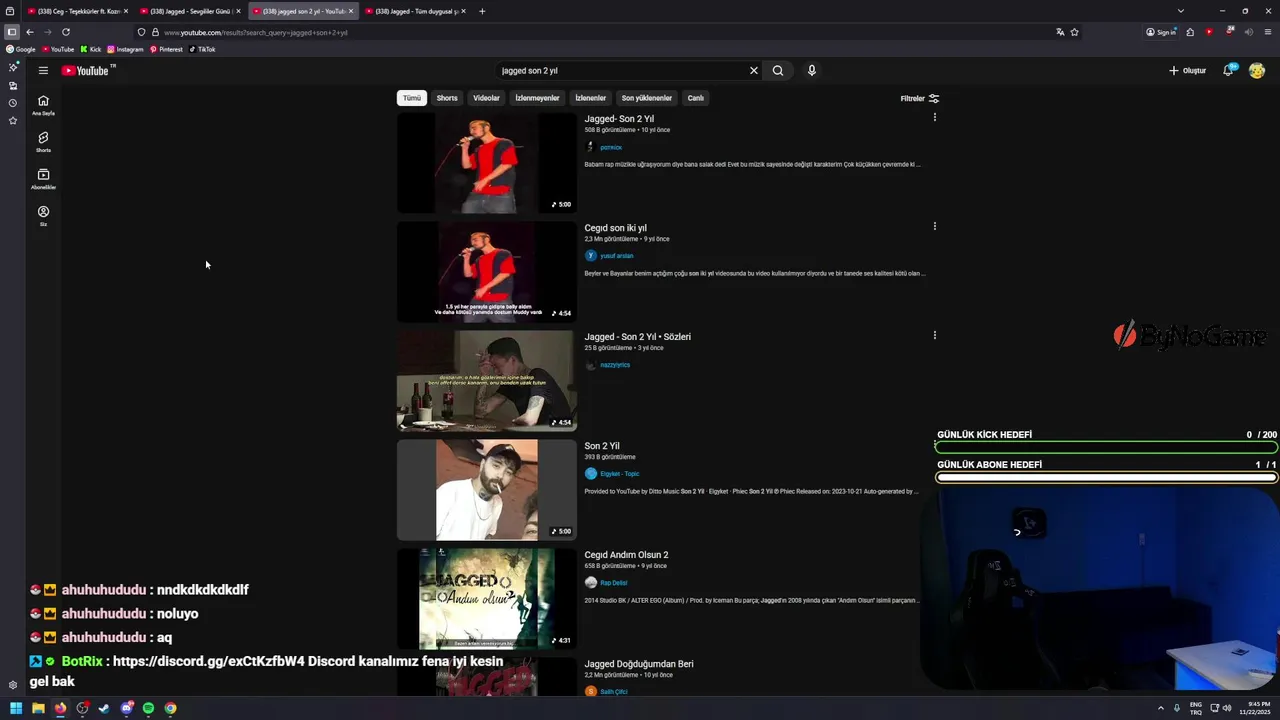
Task: Open the browser application menu
Action: tap(1268, 32)
